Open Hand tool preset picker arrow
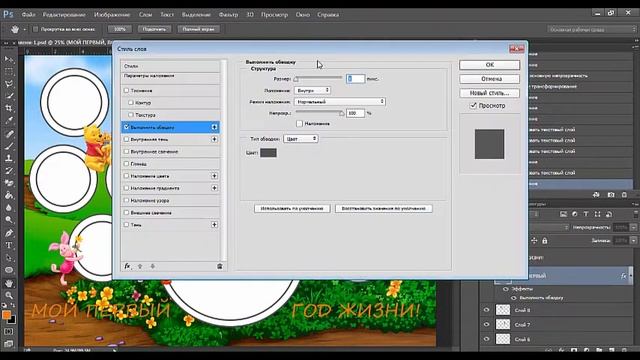 coord(24,29)
